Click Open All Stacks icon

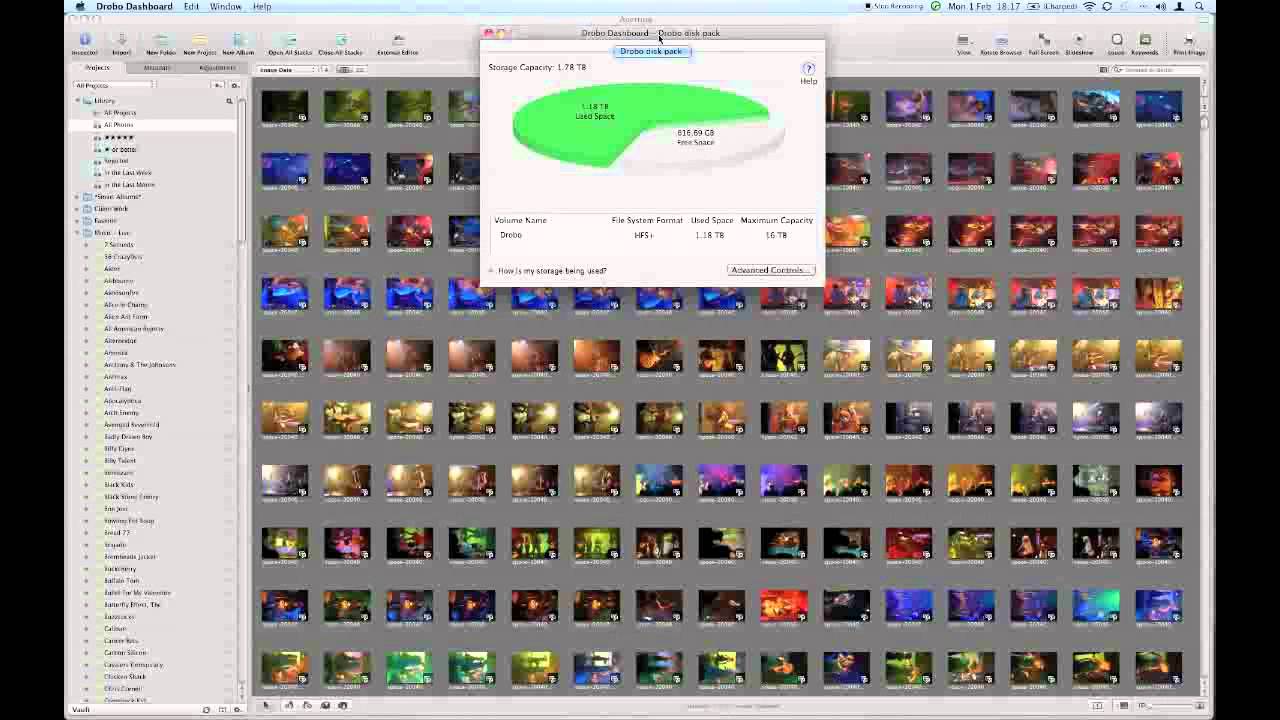coord(290,41)
